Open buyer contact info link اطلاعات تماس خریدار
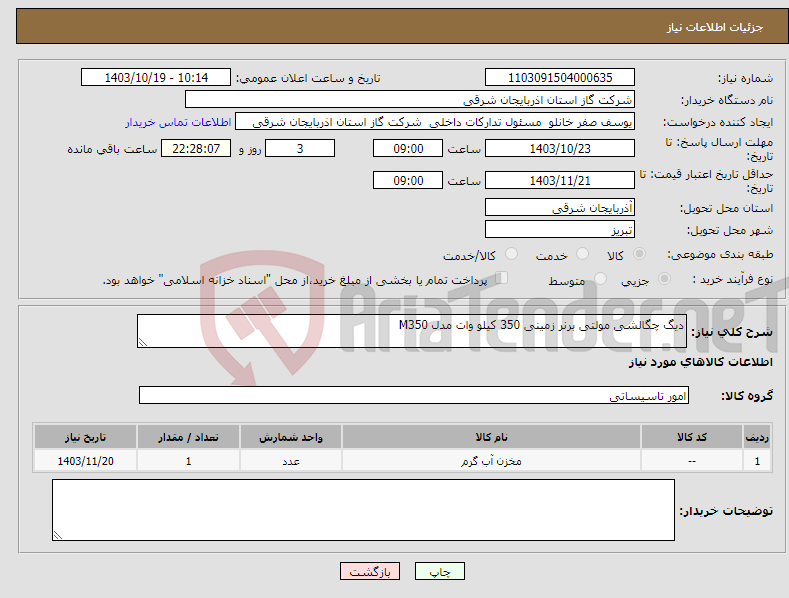The height and width of the screenshot is (598, 789). click(x=178, y=122)
